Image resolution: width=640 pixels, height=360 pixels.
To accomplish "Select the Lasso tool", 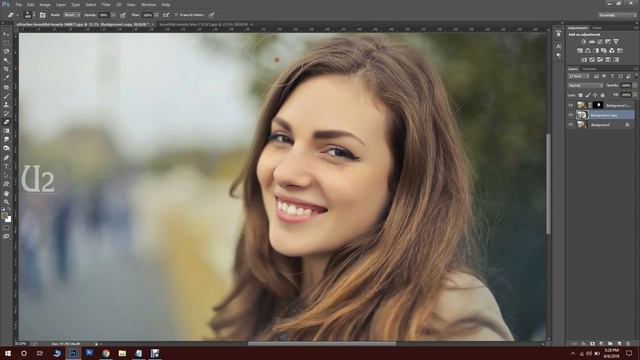I will click(6, 52).
